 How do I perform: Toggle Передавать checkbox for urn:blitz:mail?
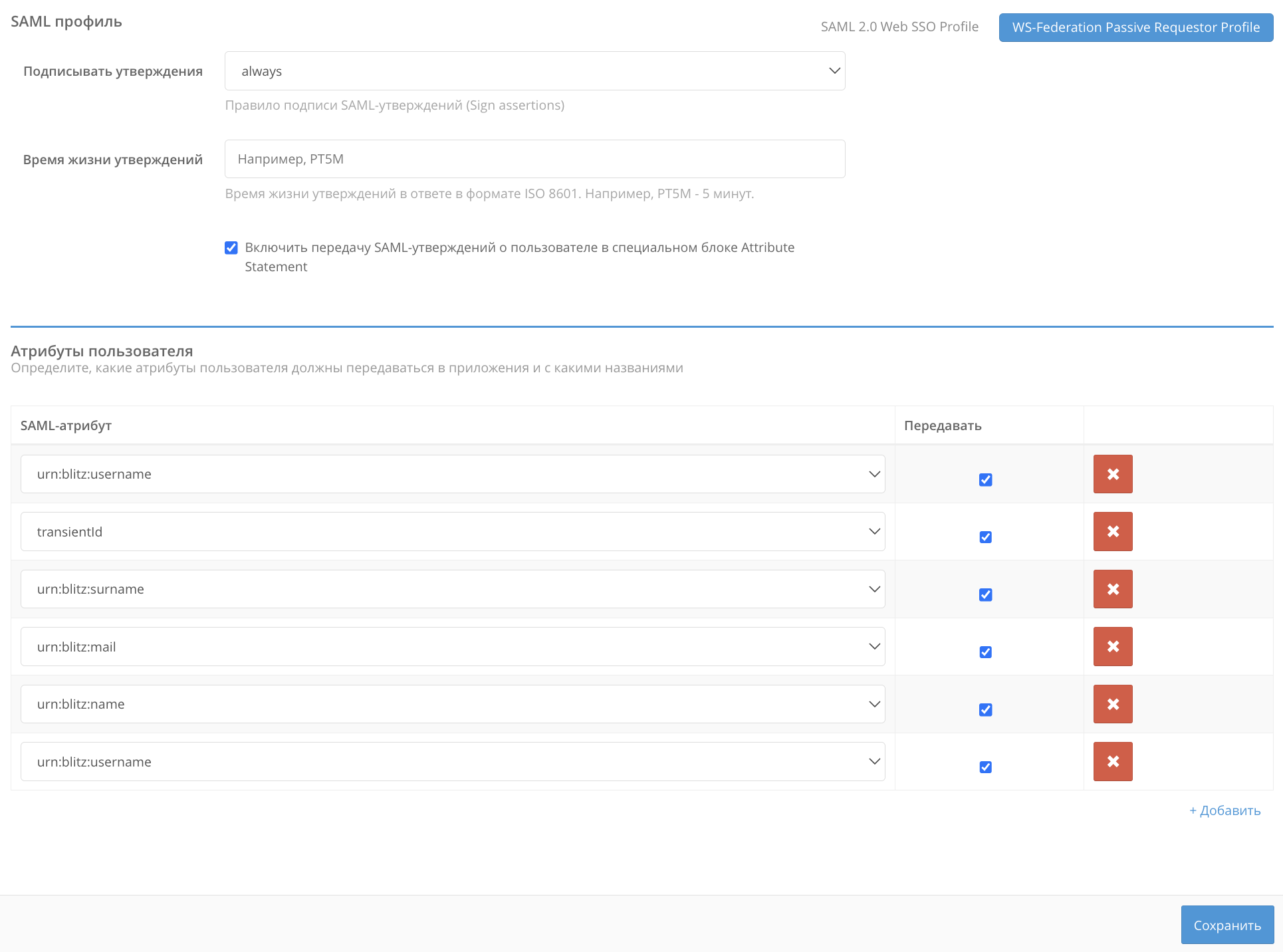(x=985, y=652)
